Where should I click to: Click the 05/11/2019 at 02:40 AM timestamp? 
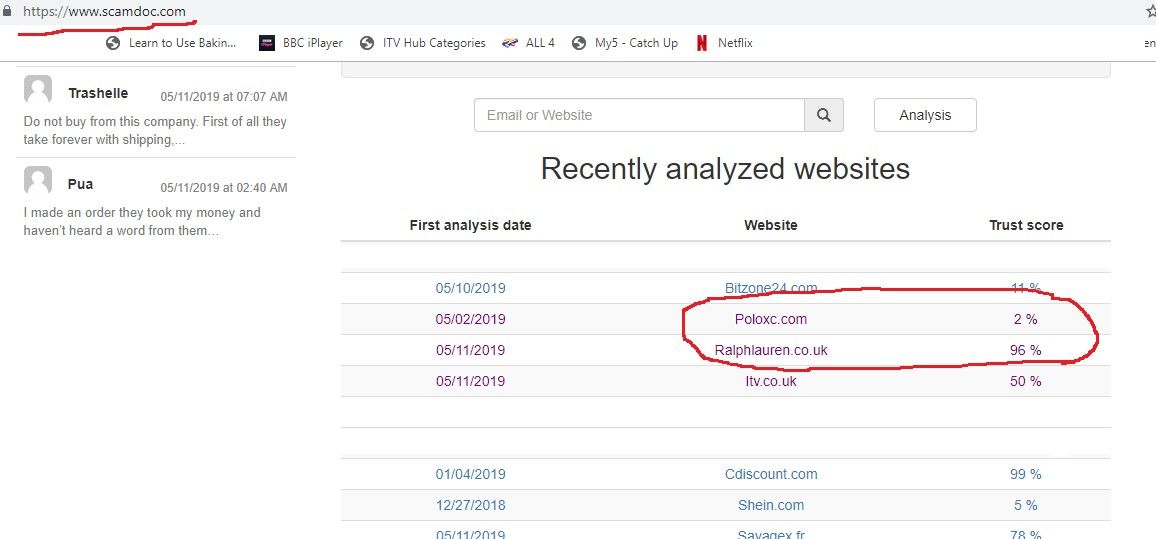point(224,188)
